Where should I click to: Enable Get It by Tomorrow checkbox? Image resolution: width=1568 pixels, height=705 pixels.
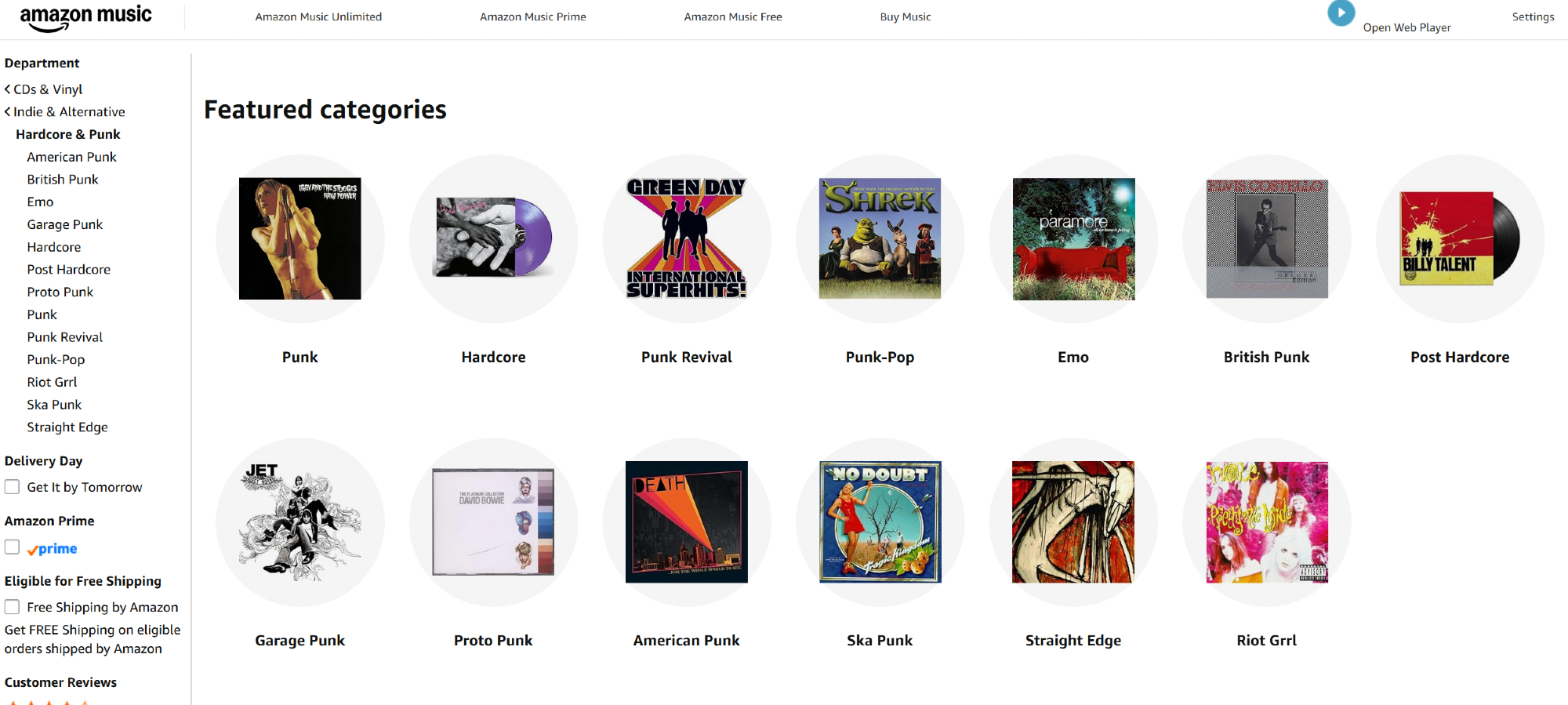pos(13,487)
